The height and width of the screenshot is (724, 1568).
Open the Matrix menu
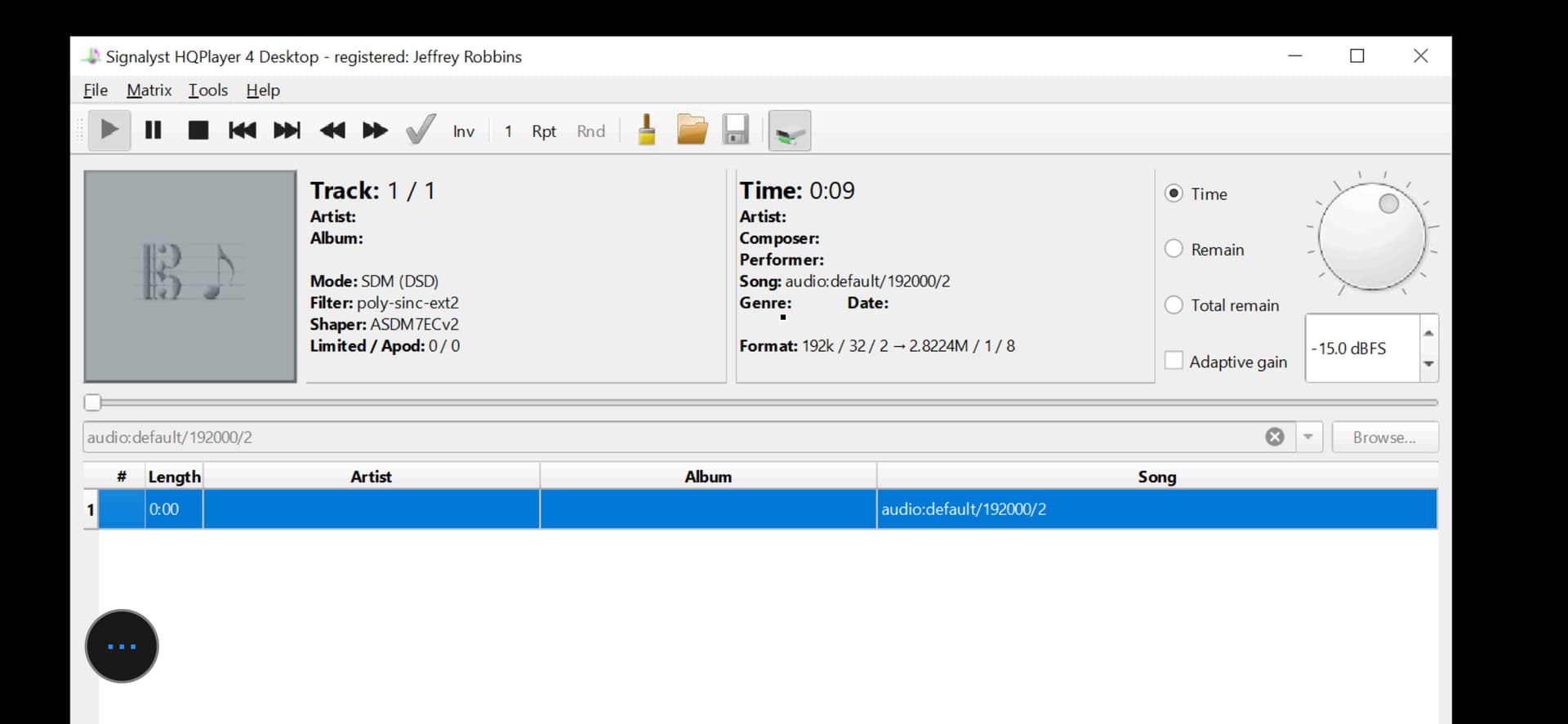149,90
